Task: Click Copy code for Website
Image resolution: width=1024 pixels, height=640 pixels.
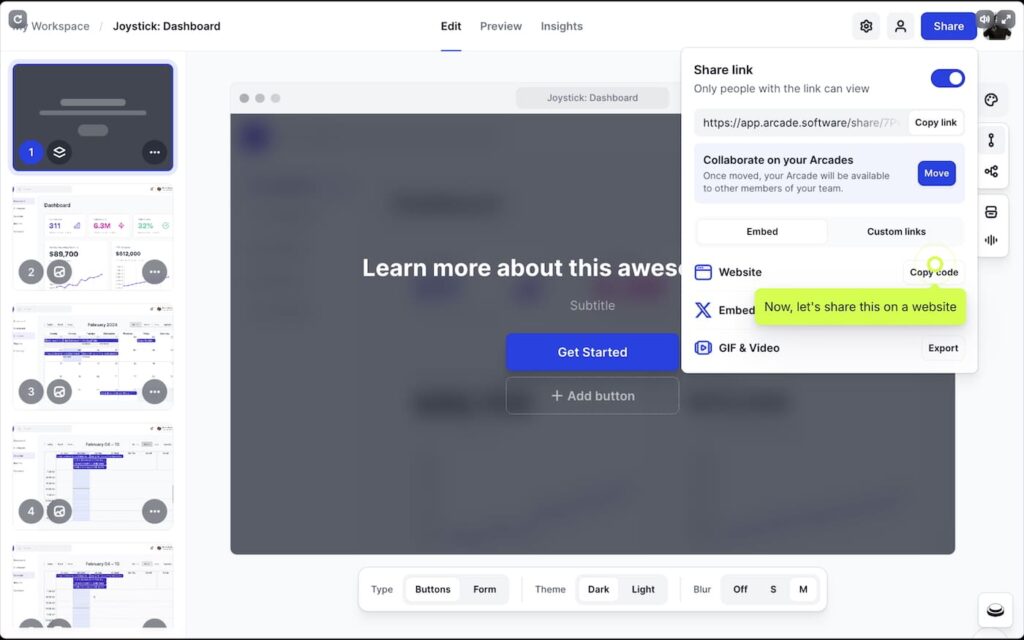Action: pos(934,272)
